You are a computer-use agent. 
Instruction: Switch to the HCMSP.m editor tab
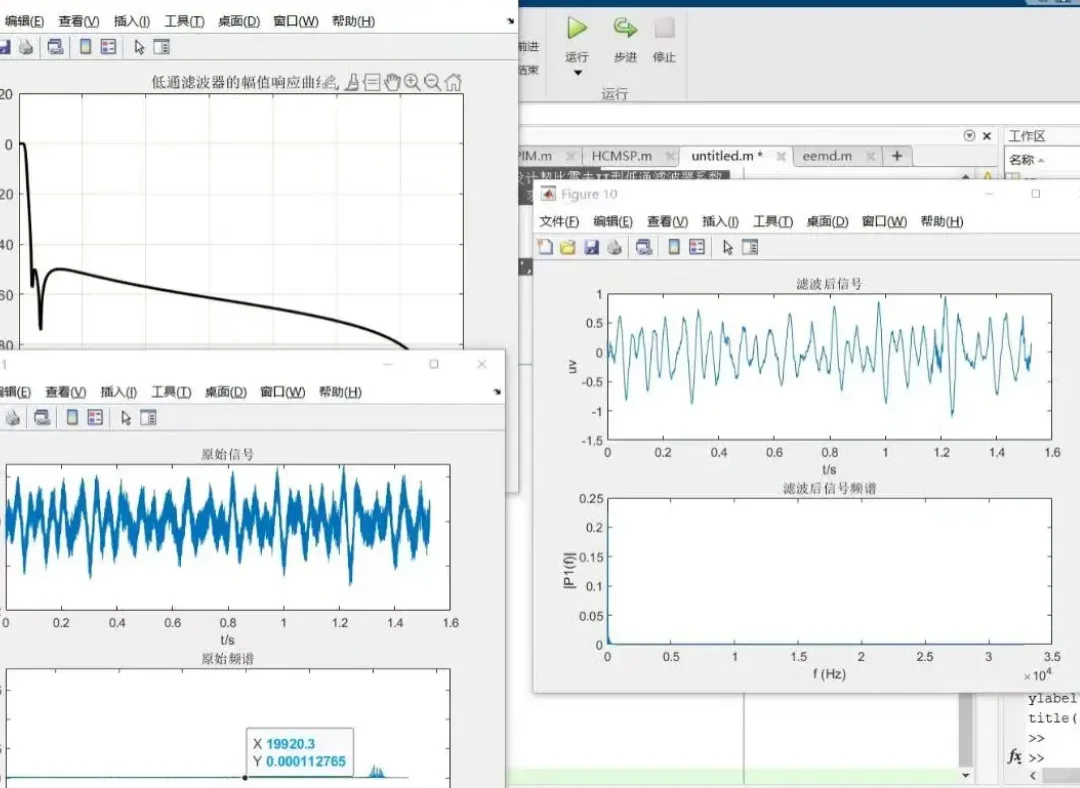pyautogui.click(x=621, y=156)
